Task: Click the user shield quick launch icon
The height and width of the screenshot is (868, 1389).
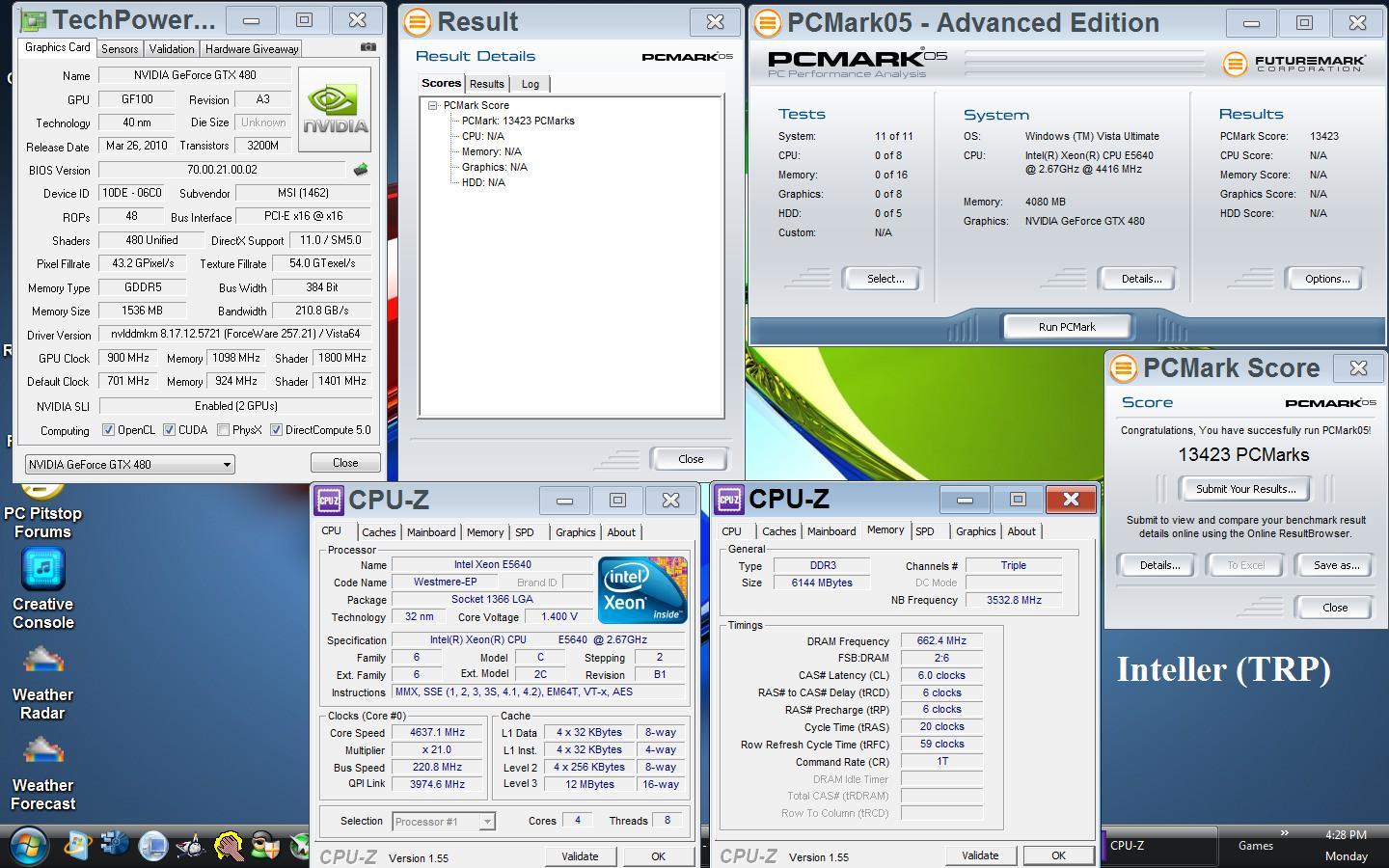Action: [264, 846]
